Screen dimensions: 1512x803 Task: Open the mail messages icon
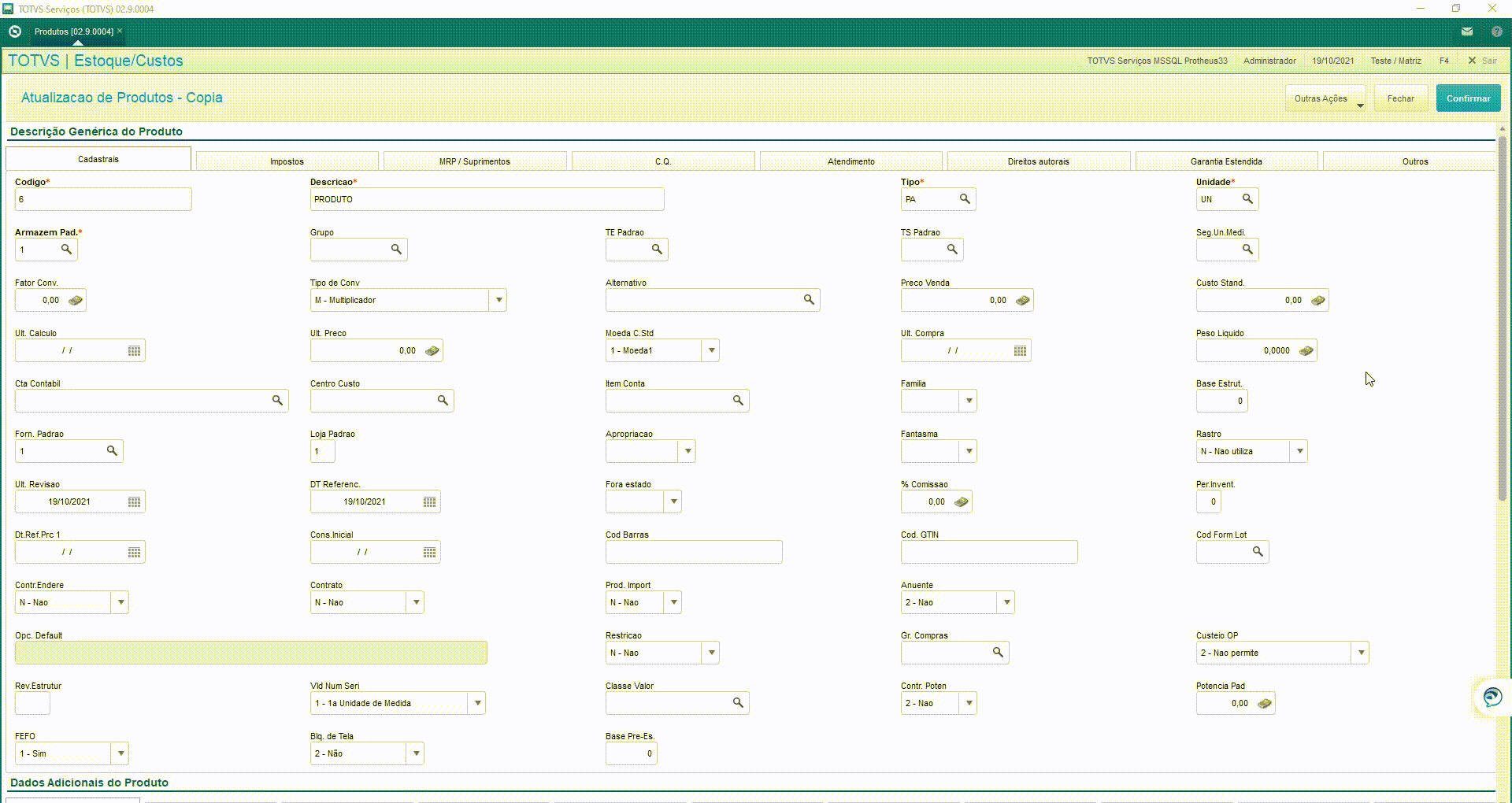(1467, 31)
